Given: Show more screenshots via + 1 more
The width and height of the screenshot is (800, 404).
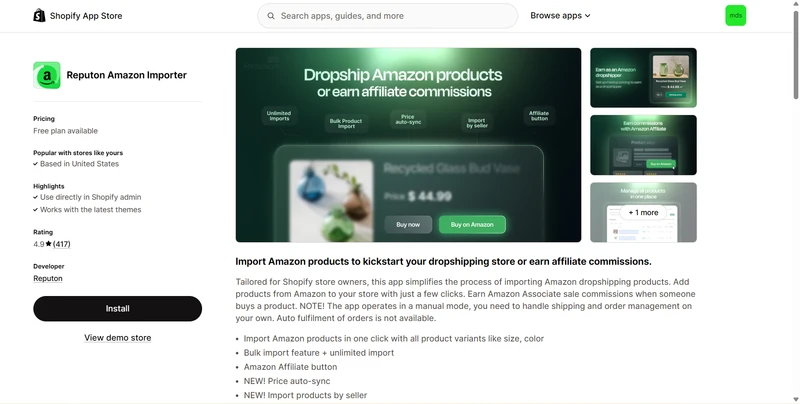Looking at the screenshot, I should pos(643,212).
